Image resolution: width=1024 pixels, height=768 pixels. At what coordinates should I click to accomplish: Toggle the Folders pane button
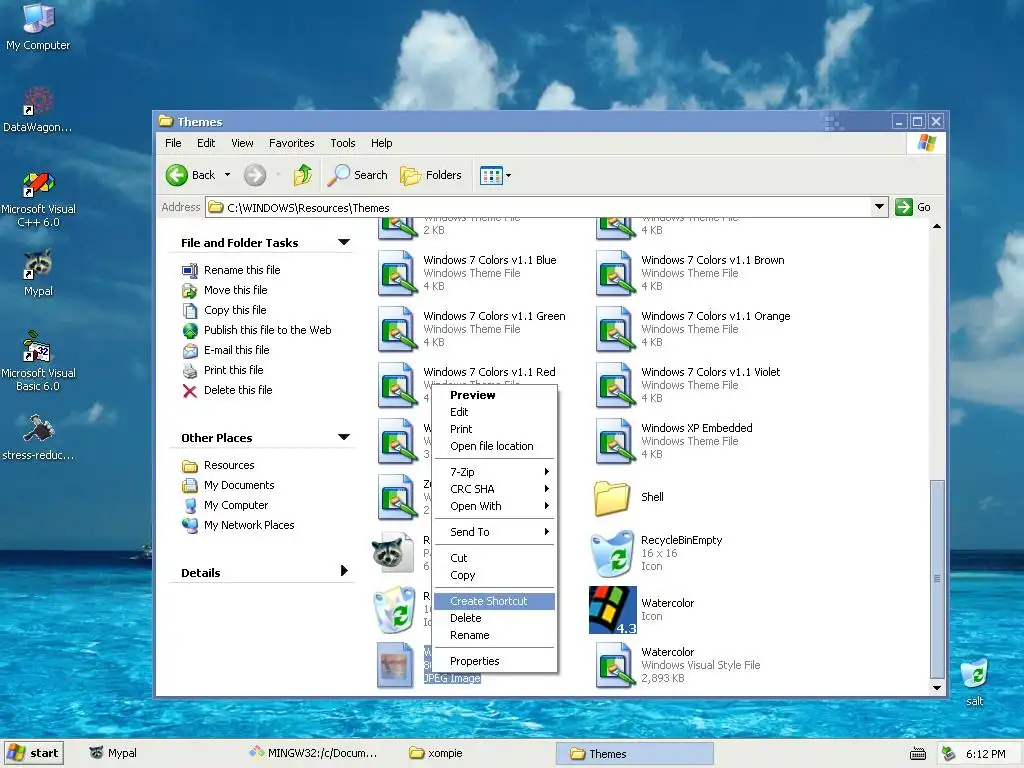pos(431,175)
